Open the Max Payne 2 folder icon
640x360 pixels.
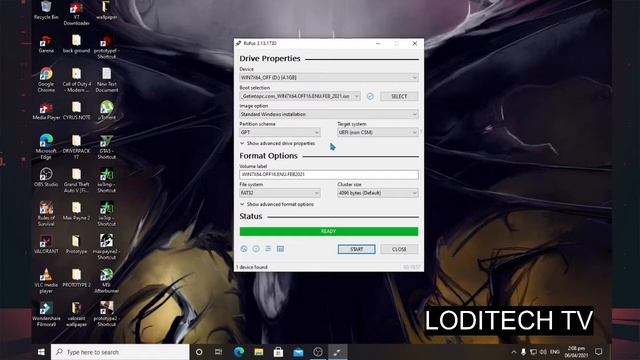[x=76, y=211]
